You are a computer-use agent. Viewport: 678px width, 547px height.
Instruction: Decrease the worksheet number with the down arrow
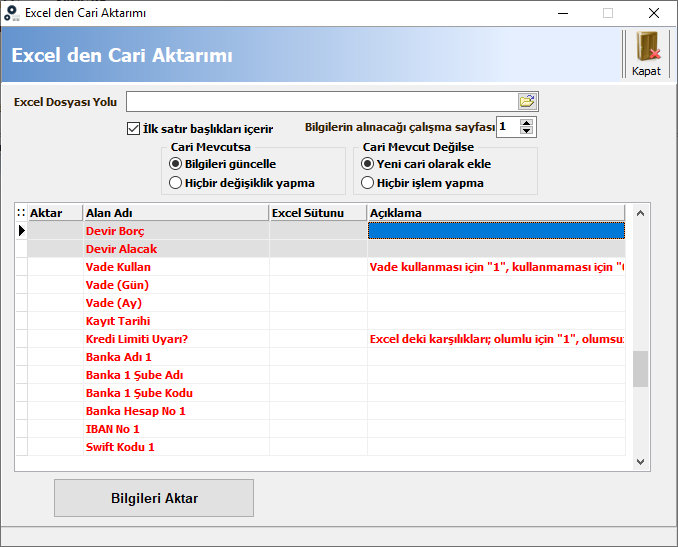point(526,131)
